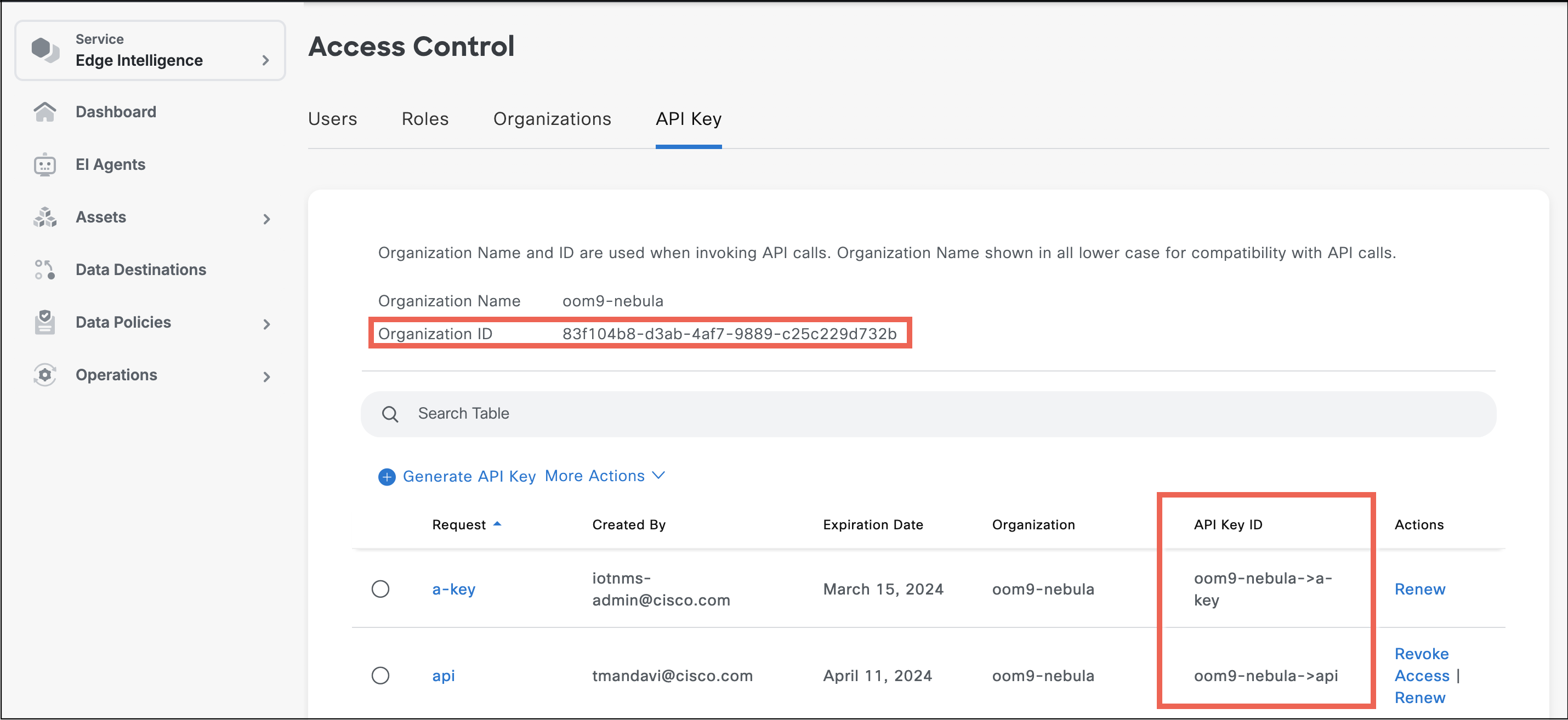Open Data Policies in the sidebar
This screenshot has height=720, width=1568.
point(123,322)
